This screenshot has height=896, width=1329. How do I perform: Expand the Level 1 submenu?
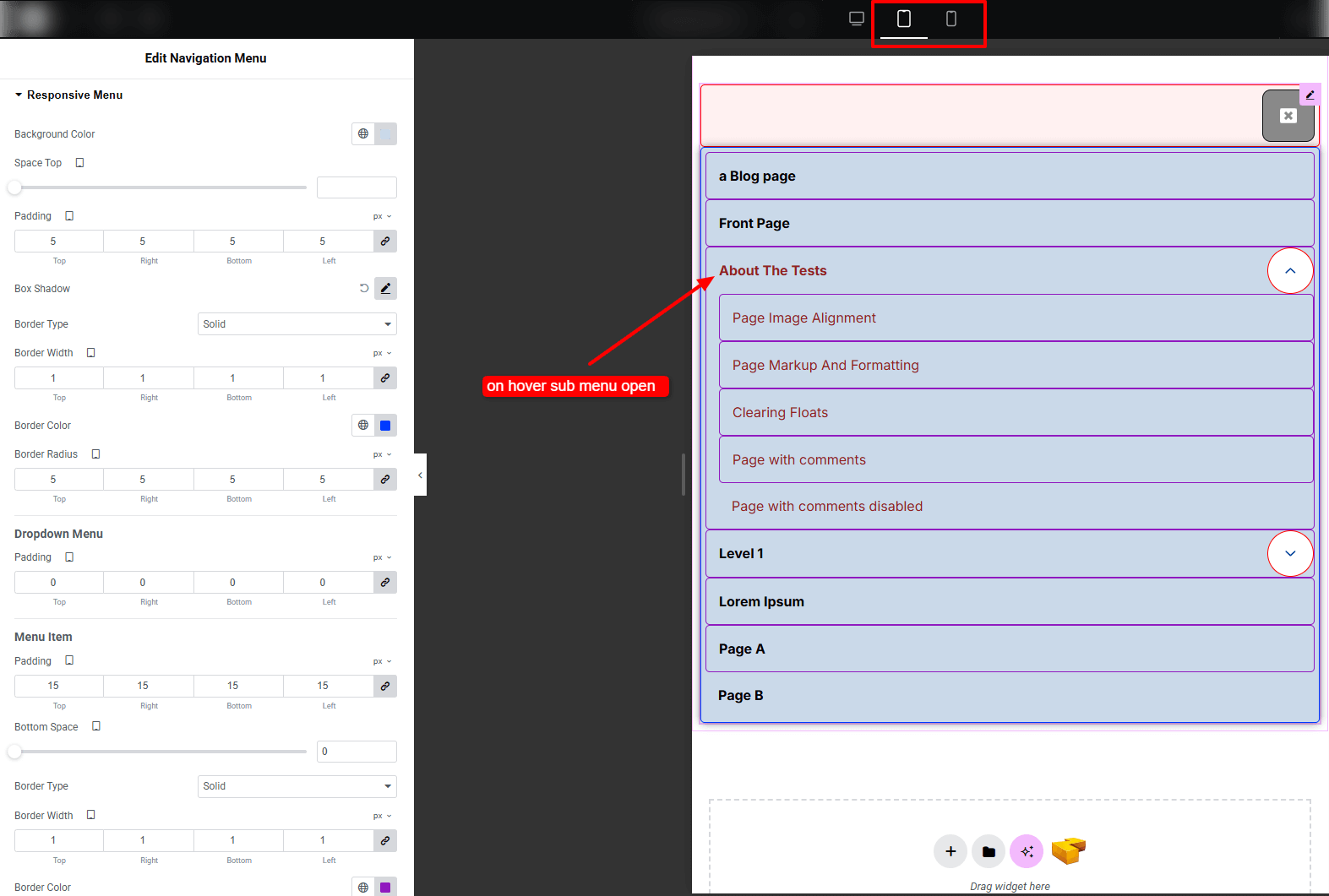point(1289,554)
